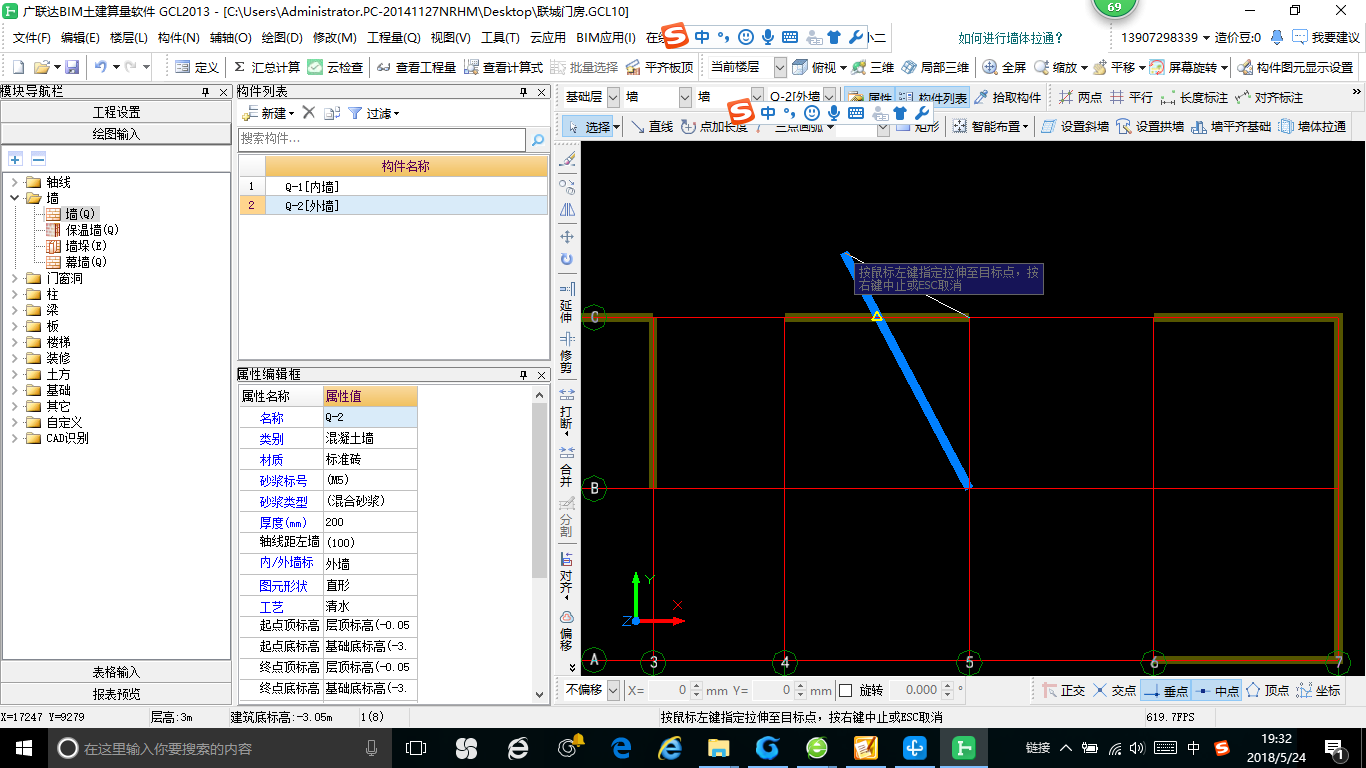Viewport: 1366px width, 768px height.
Task: Add a 长度标注 length dimension
Action: [1194, 97]
